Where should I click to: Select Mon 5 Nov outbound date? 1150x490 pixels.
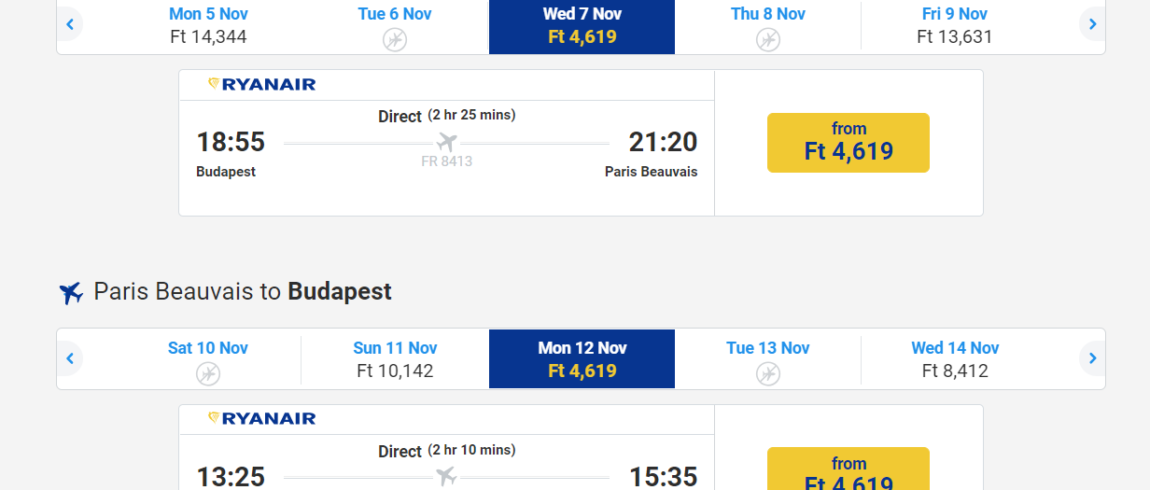[208, 25]
